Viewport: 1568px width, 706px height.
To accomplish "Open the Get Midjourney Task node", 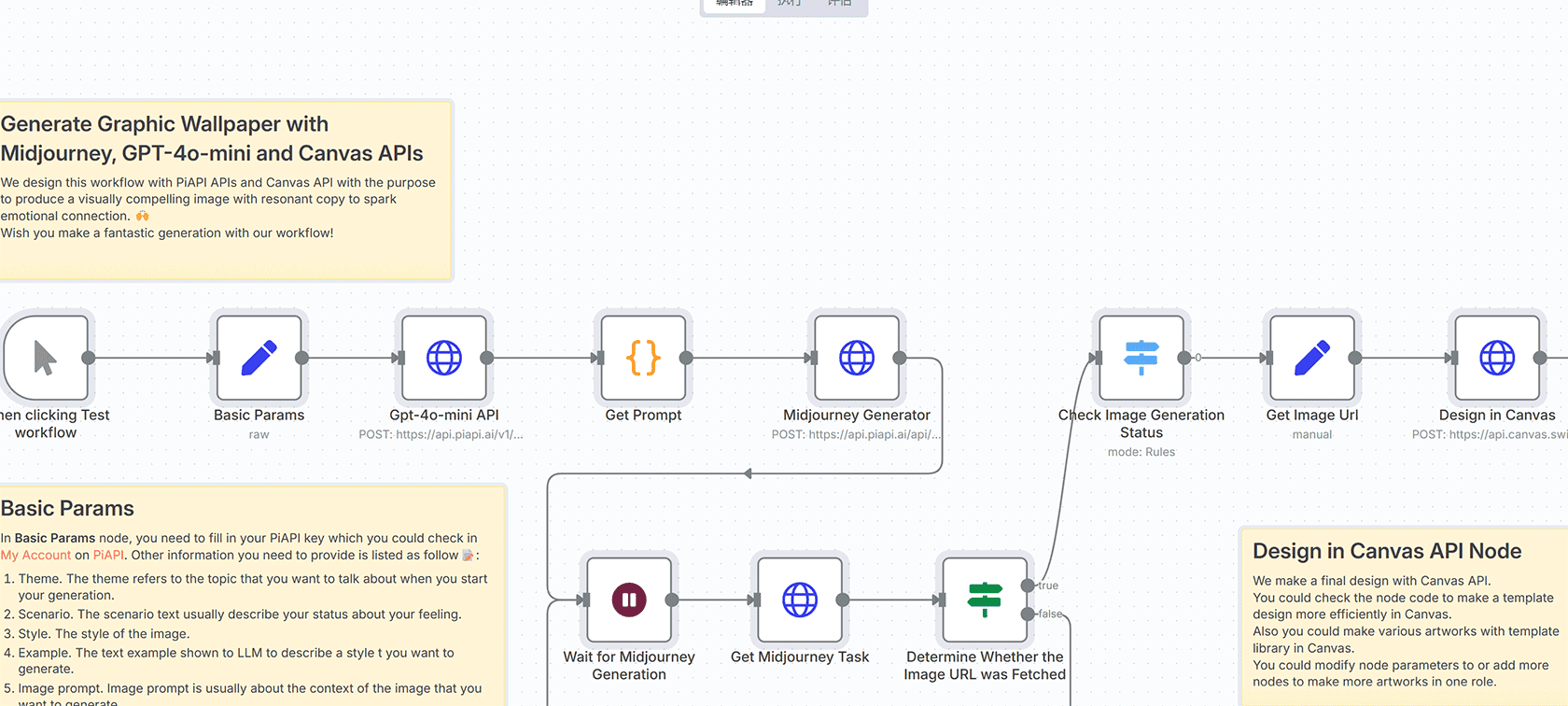I will (x=800, y=600).
